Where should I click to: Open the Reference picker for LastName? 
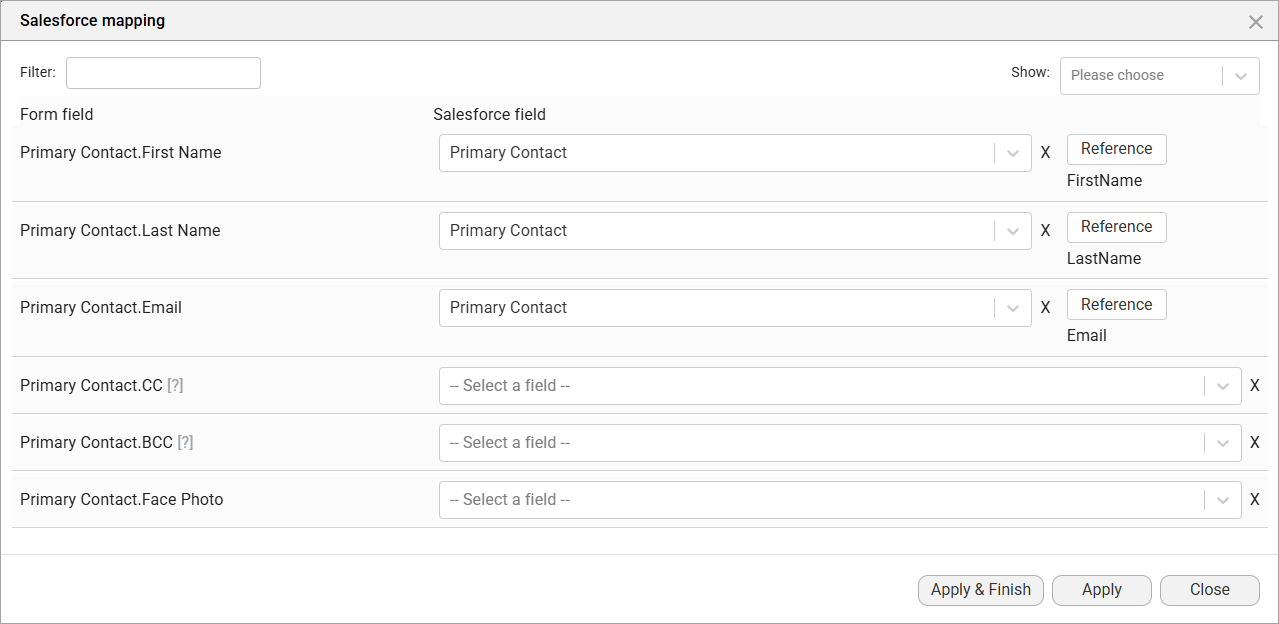[1116, 226]
